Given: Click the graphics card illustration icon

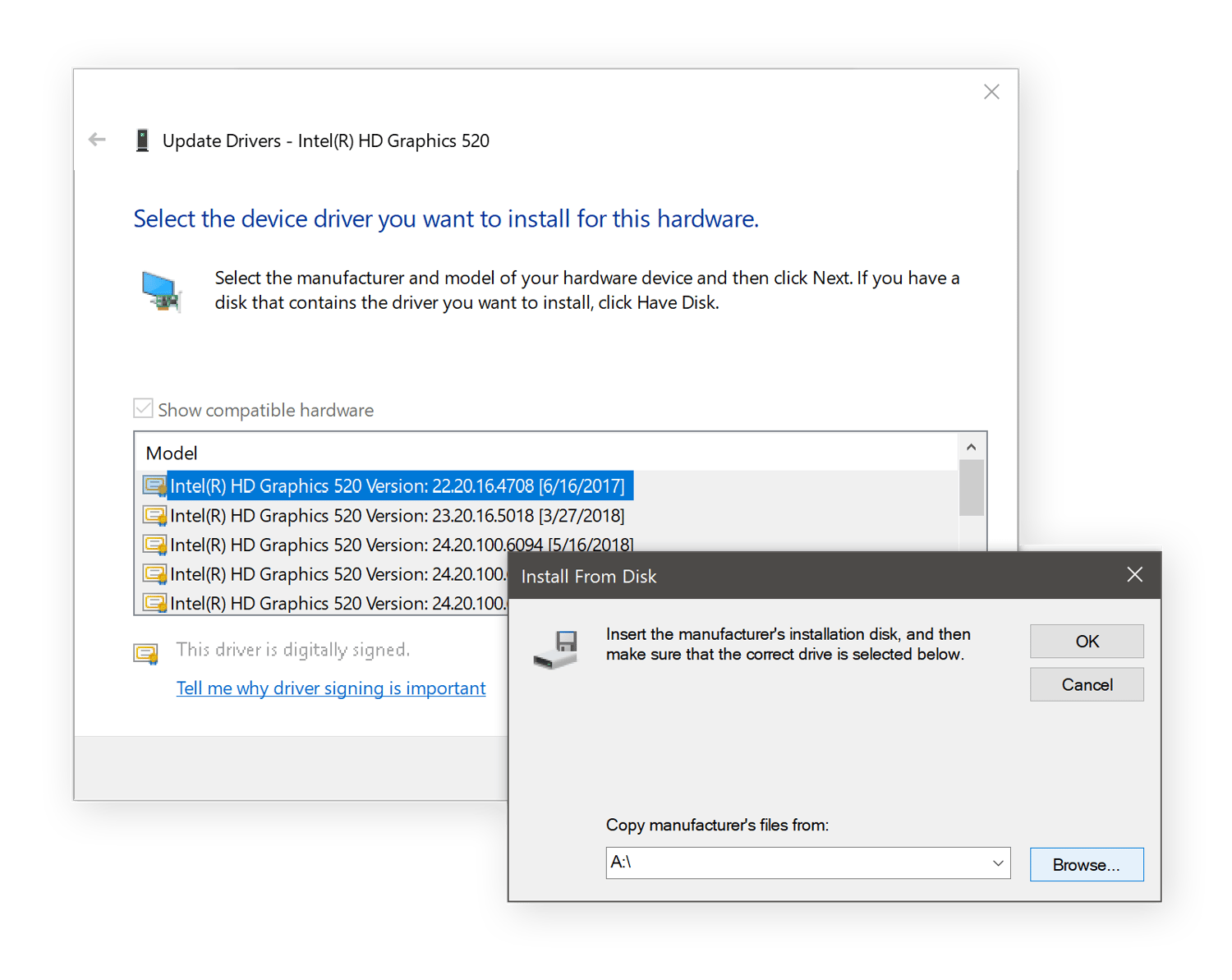Looking at the screenshot, I should click(x=162, y=292).
